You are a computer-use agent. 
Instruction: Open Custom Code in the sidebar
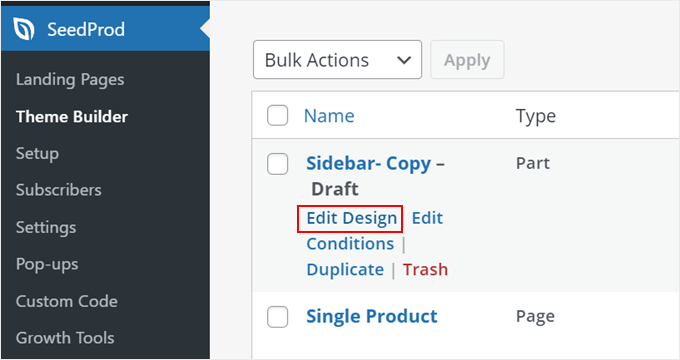pos(67,301)
